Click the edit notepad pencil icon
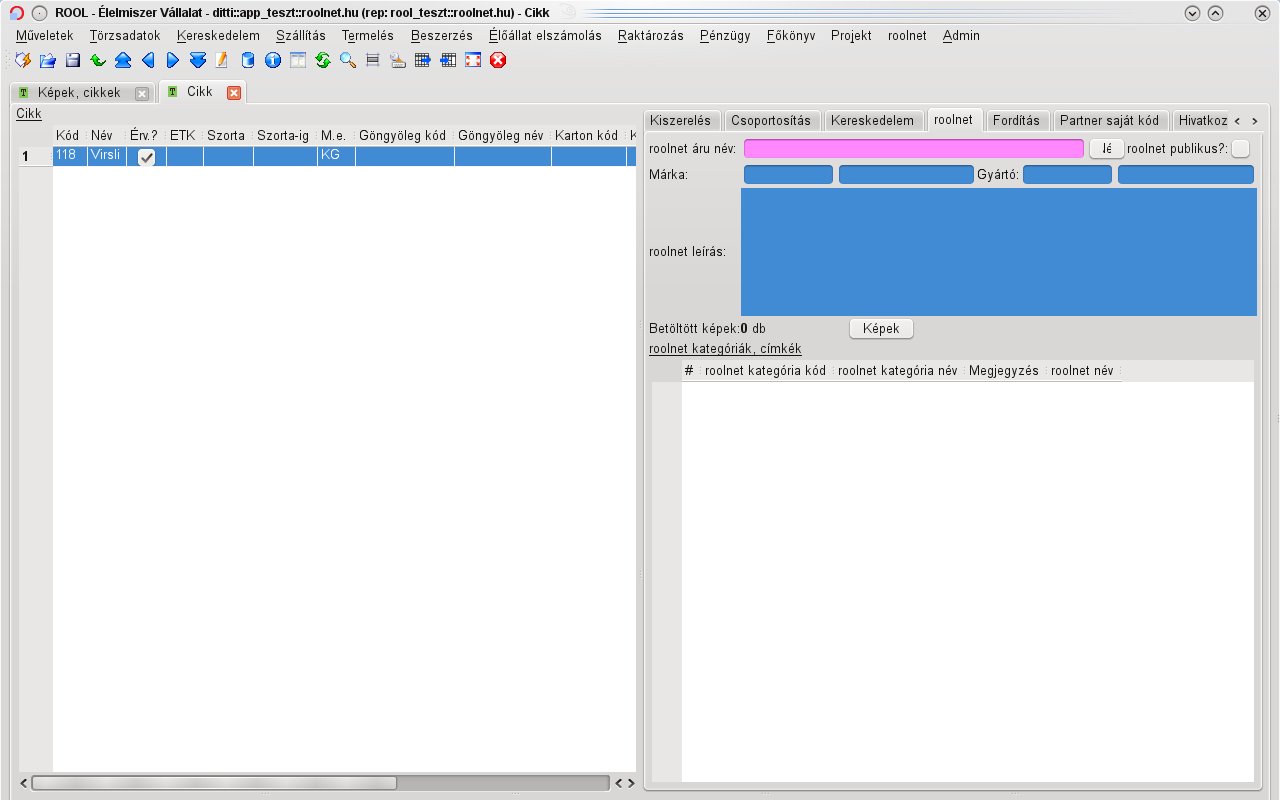 coord(222,60)
